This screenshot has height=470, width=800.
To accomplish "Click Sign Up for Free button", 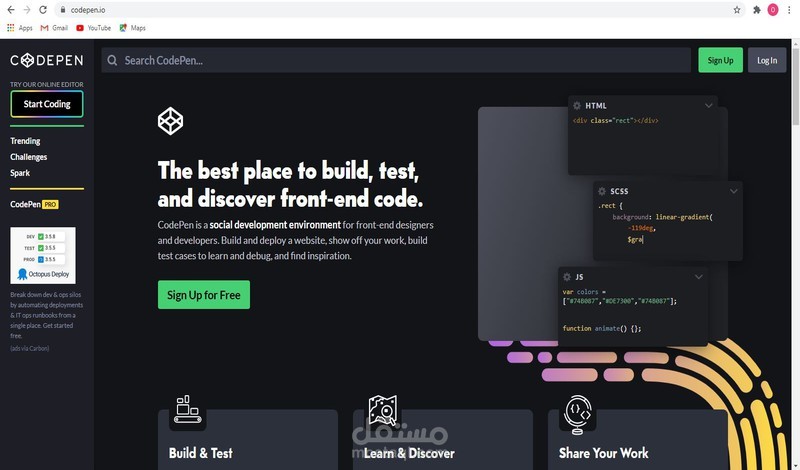I will pos(204,294).
